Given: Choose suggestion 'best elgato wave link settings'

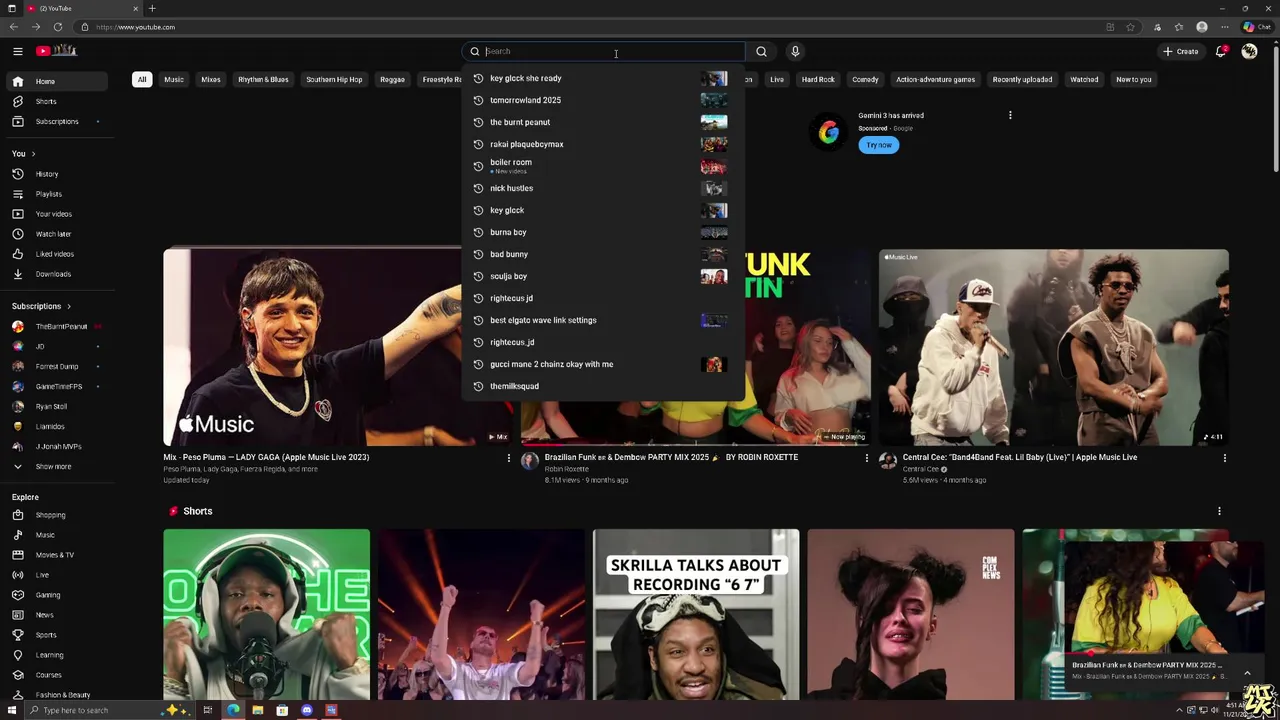Looking at the screenshot, I should [604, 320].
